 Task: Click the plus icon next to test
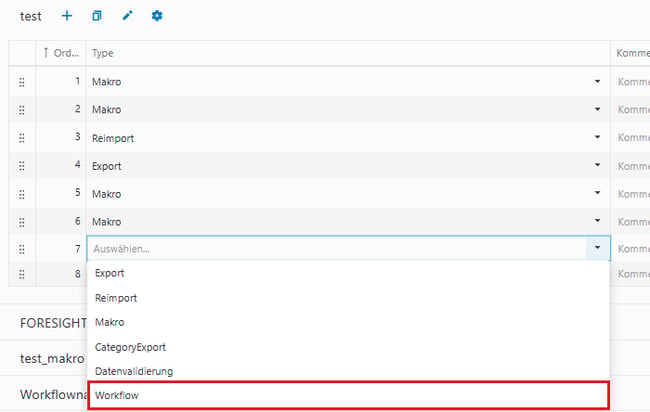click(x=67, y=16)
